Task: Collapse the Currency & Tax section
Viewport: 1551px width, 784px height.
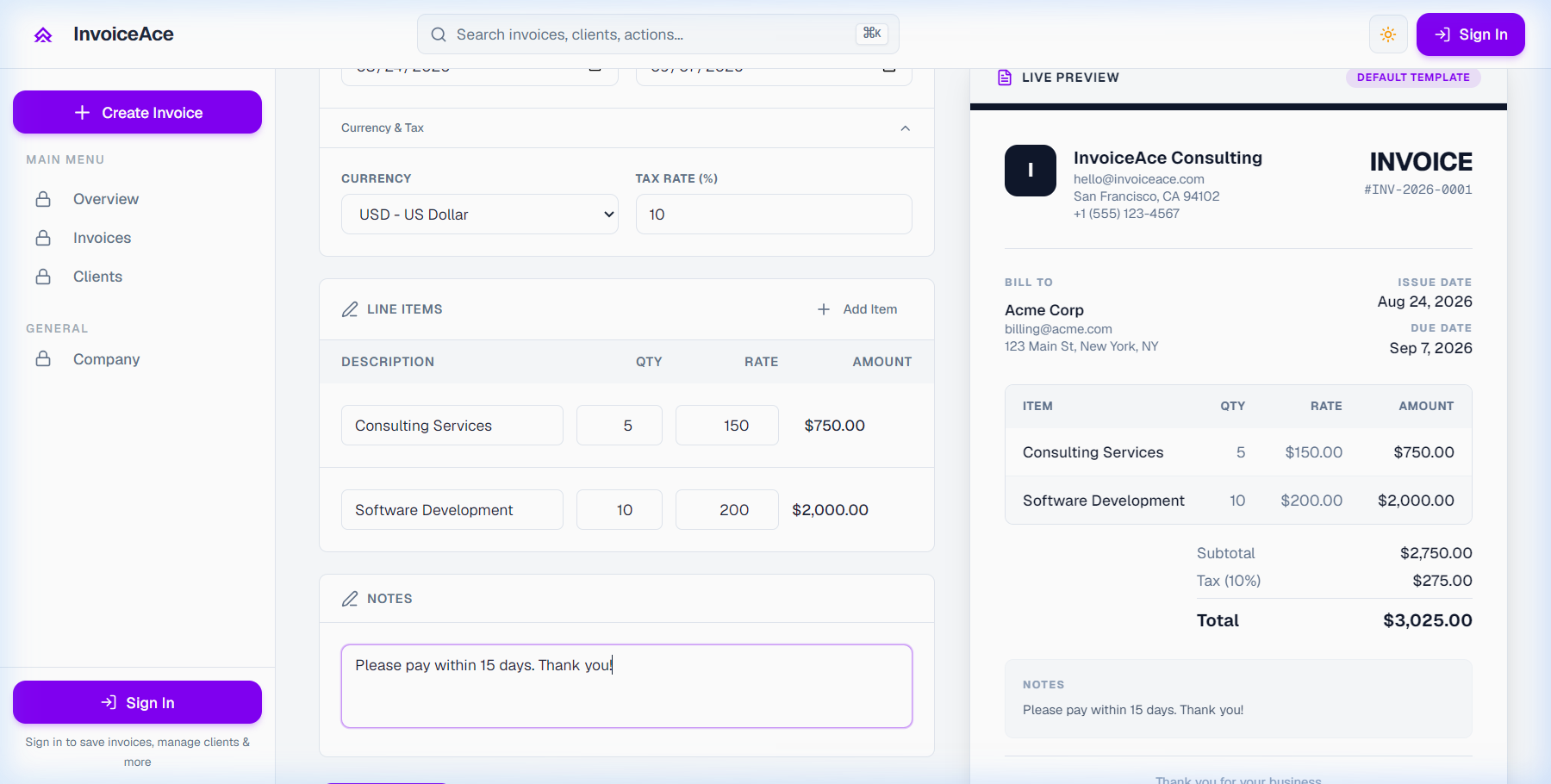Action: pos(905,128)
